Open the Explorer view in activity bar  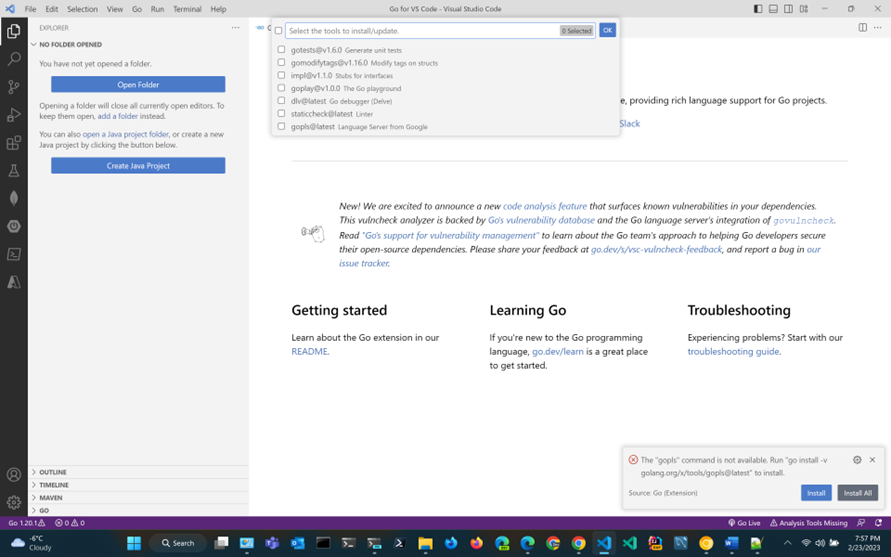click(14, 31)
